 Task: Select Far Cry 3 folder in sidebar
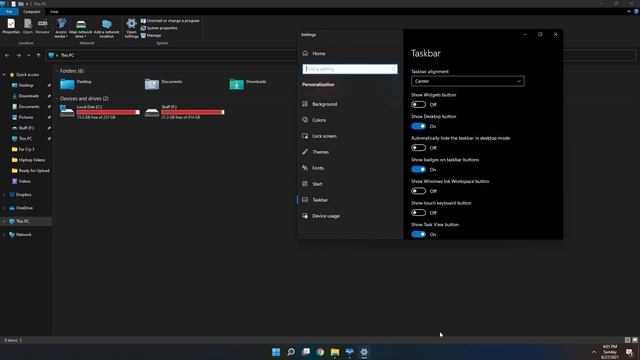27,149
